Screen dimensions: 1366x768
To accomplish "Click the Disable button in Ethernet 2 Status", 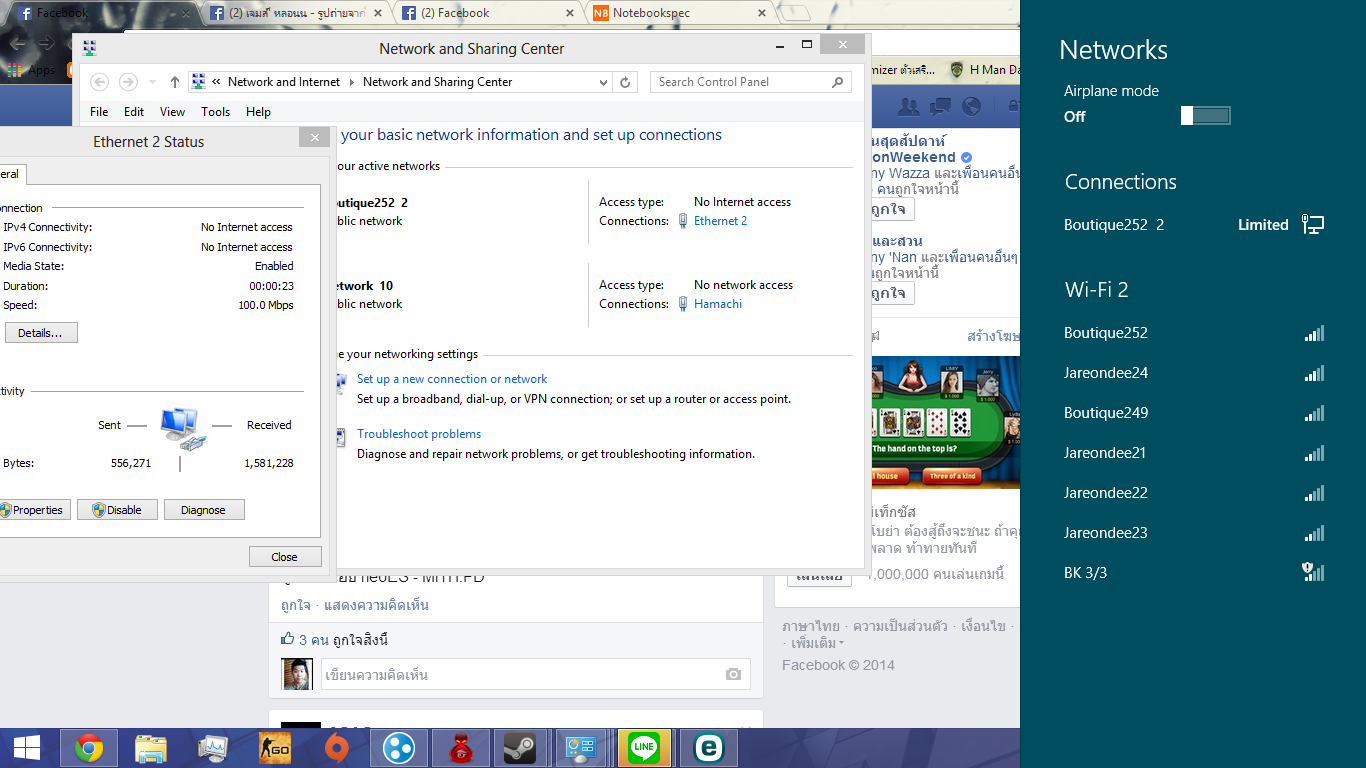I will point(117,510).
